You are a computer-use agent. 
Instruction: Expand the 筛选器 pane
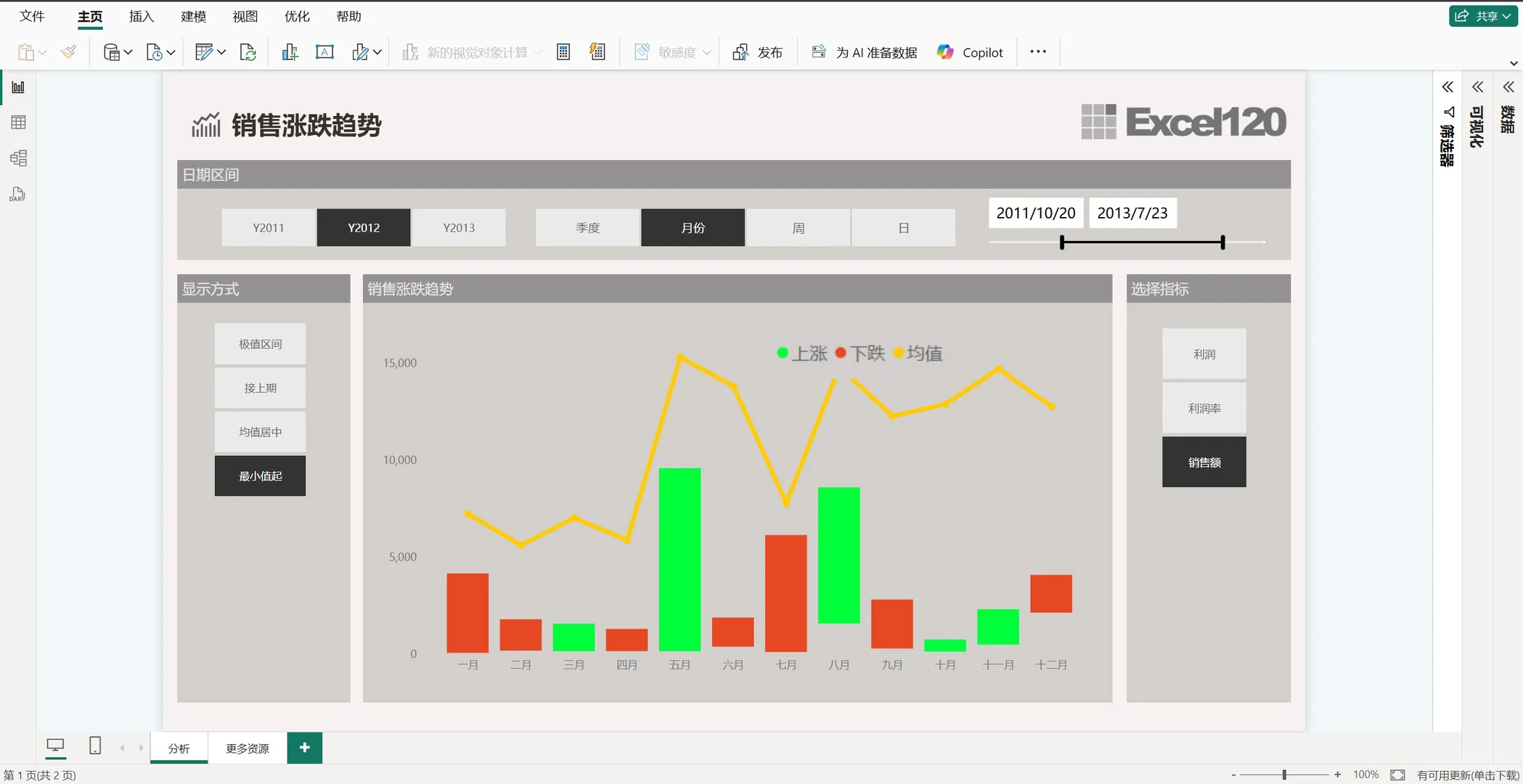click(1447, 87)
